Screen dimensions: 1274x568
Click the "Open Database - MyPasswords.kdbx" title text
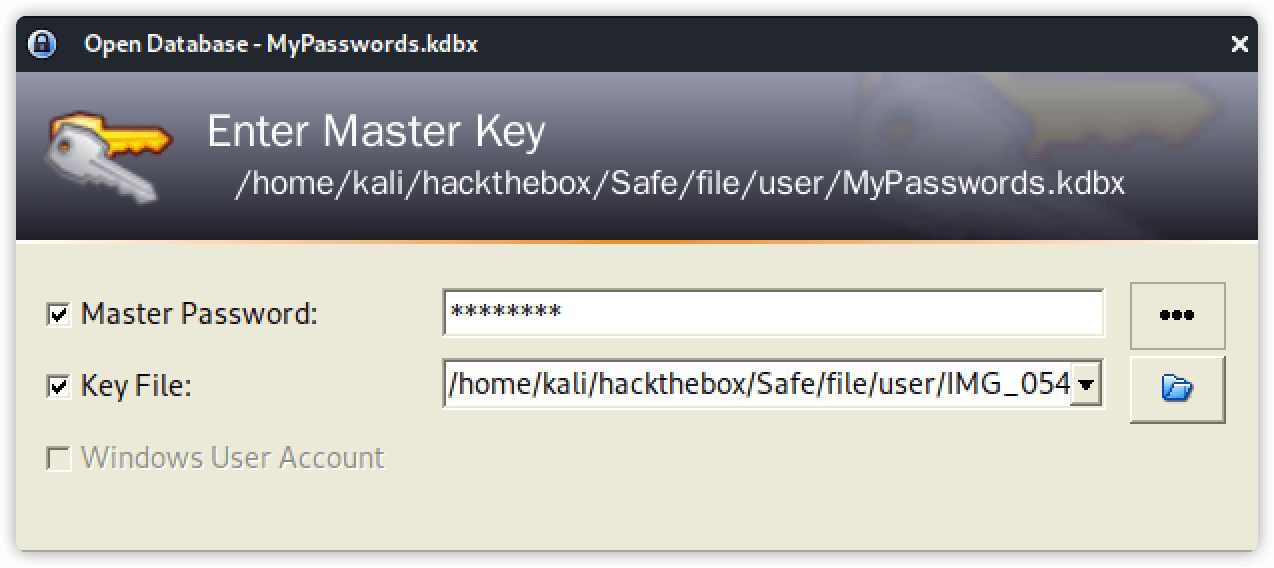coord(281,44)
